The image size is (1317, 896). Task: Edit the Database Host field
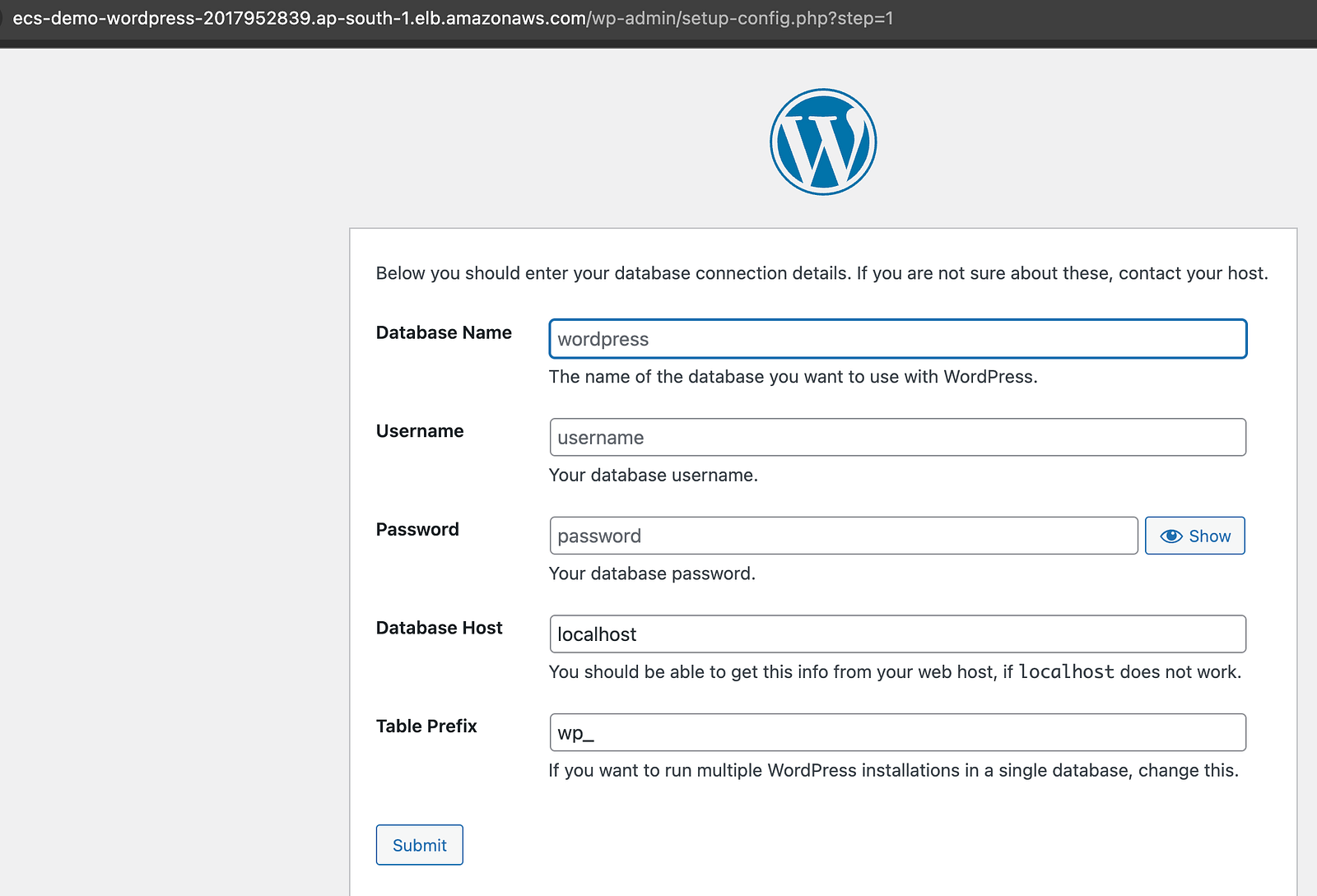(898, 634)
